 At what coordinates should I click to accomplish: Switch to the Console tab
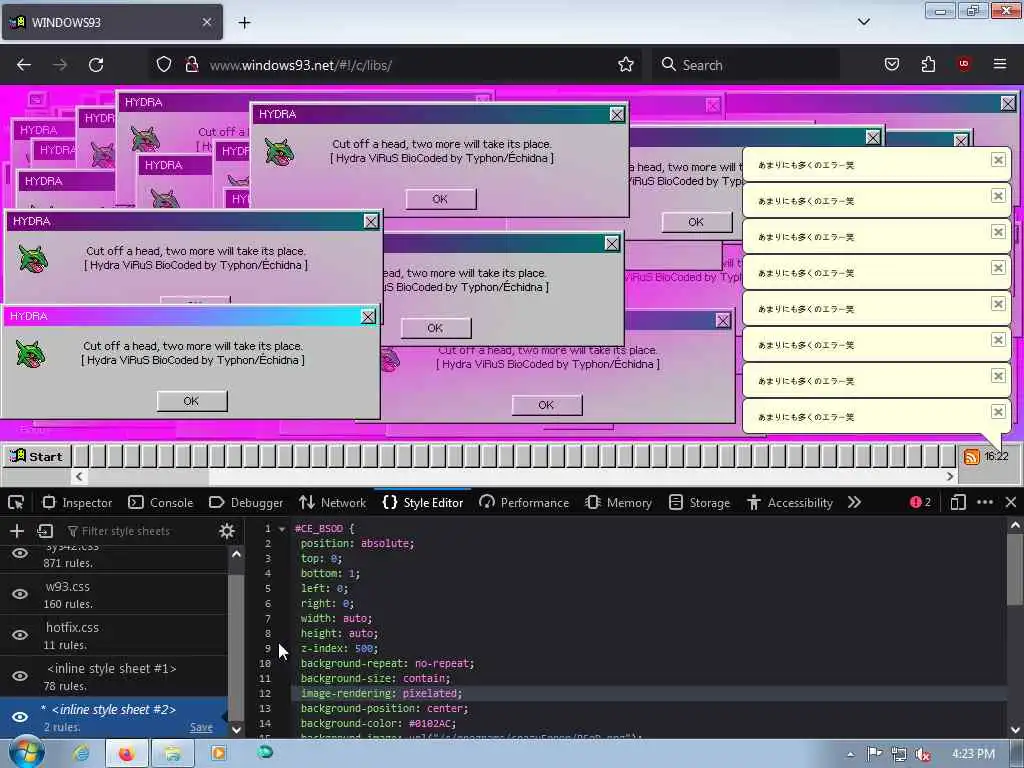(x=161, y=502)
